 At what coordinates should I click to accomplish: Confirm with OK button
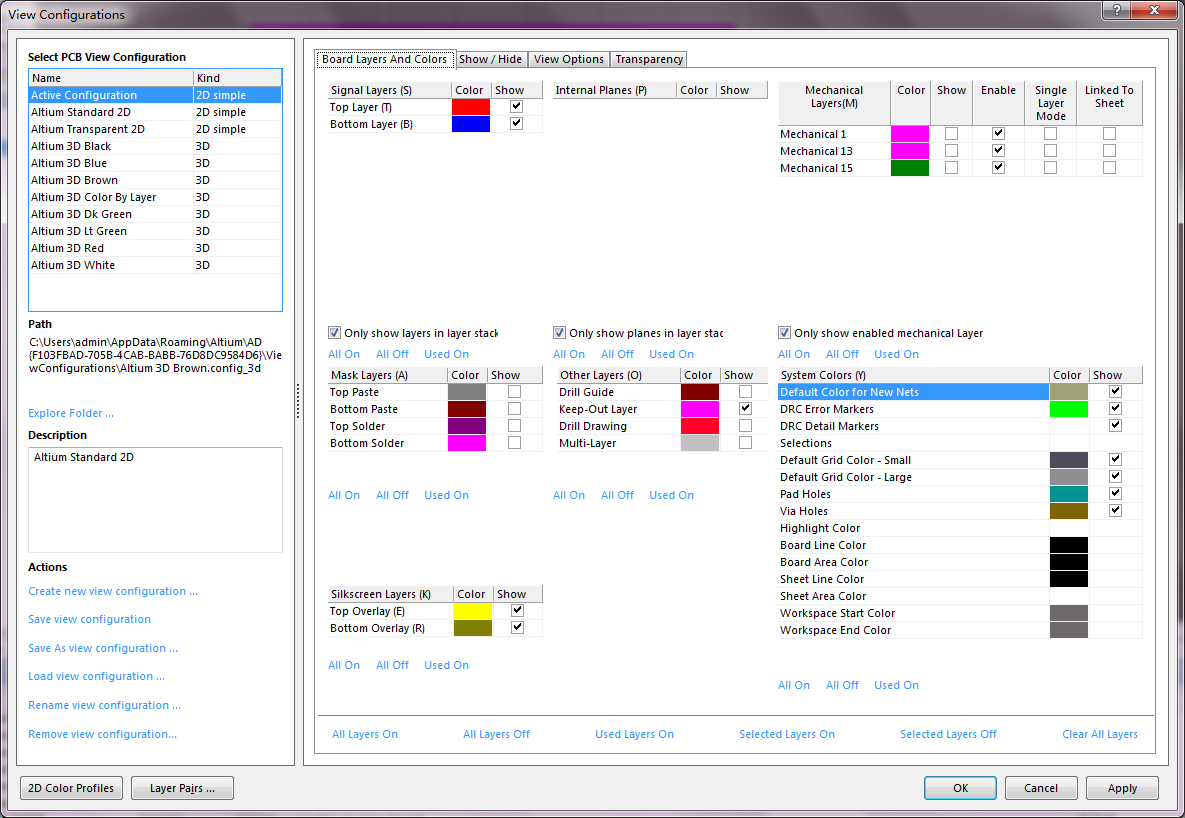pyautogui.click(x=960, y=788)
